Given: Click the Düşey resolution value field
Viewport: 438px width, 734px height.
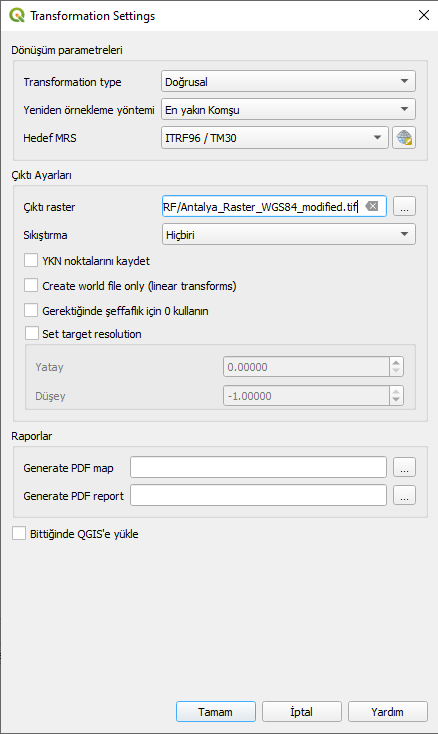Looking at the screenshot, I should [x=306, y=396].
